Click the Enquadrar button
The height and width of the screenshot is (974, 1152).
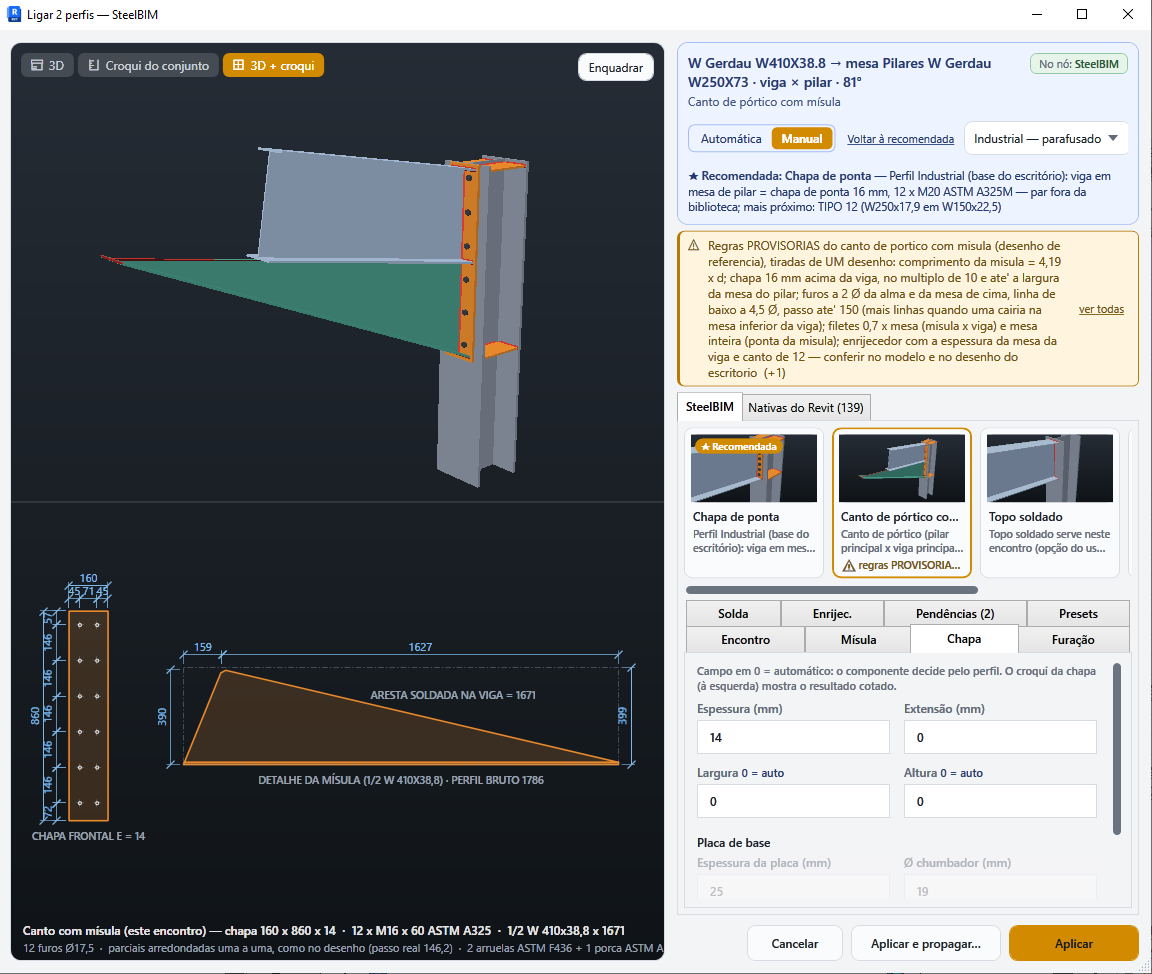[616, 68]
